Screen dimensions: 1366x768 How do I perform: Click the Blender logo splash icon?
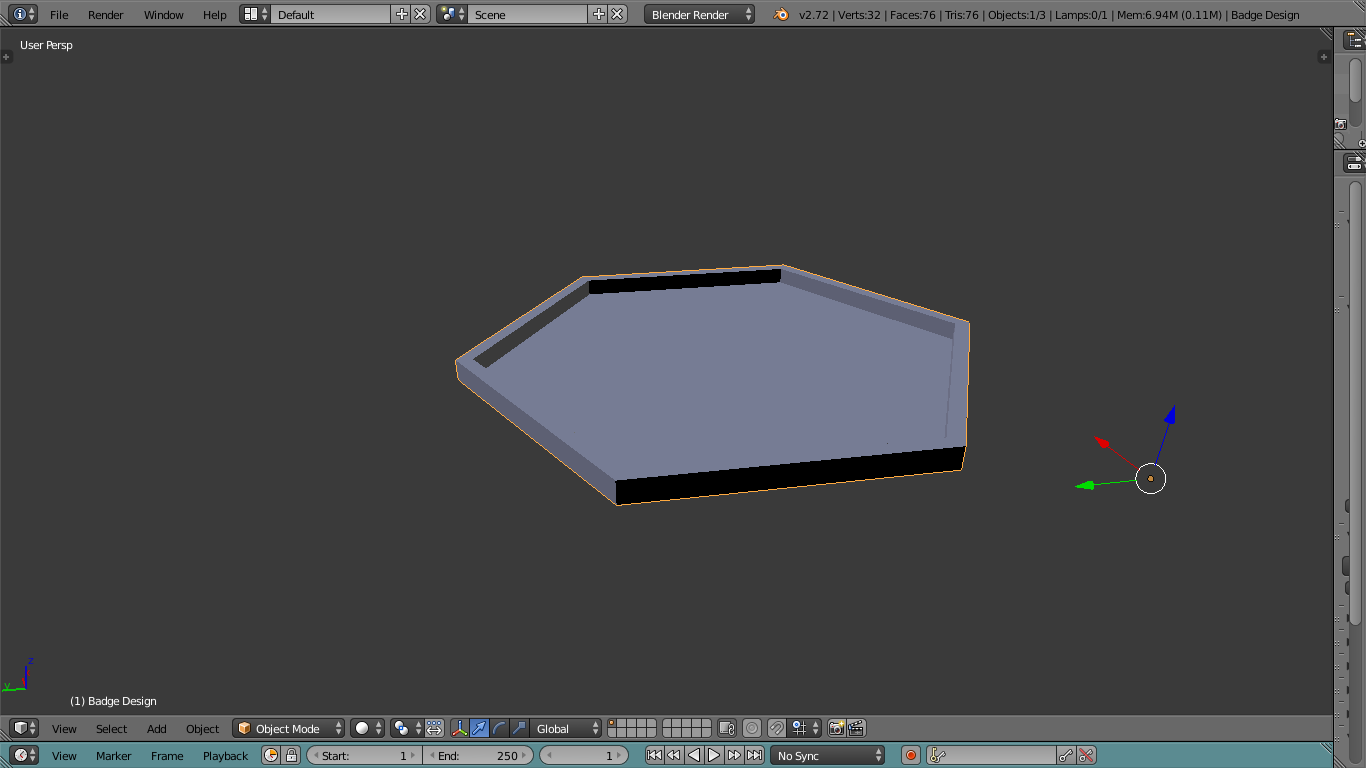pos(780,14)
